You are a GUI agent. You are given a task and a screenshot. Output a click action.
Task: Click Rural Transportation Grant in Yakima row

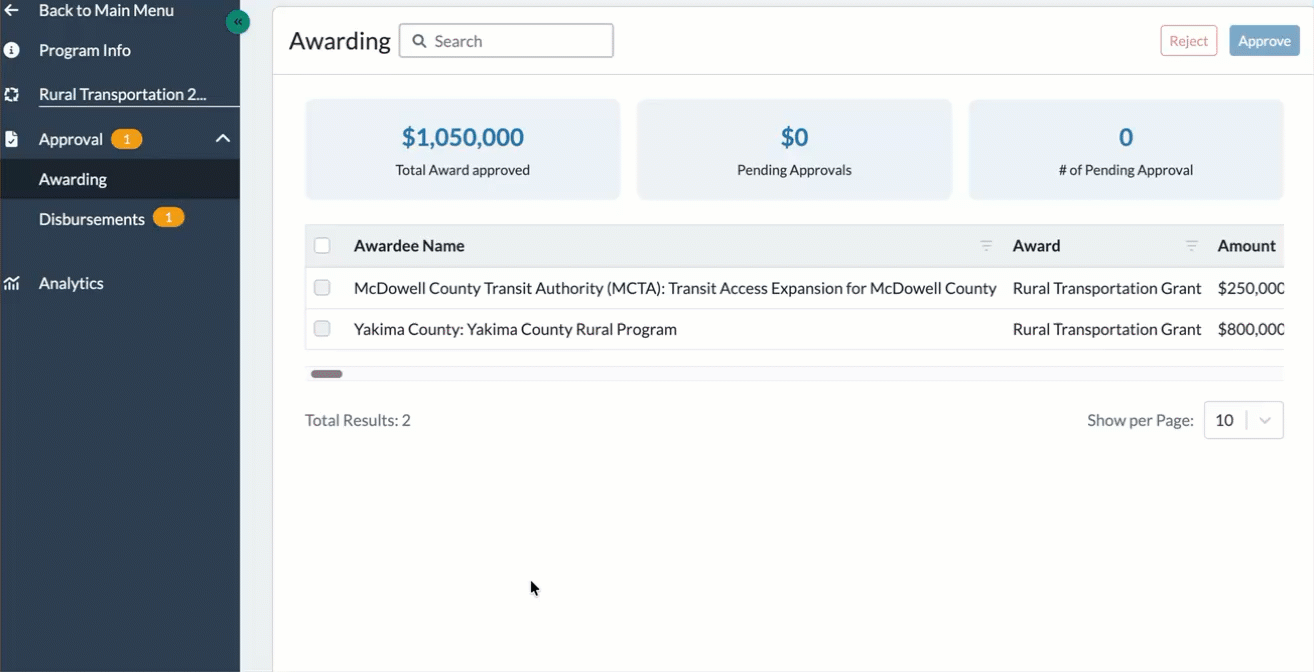click(x=1107, y=329)
